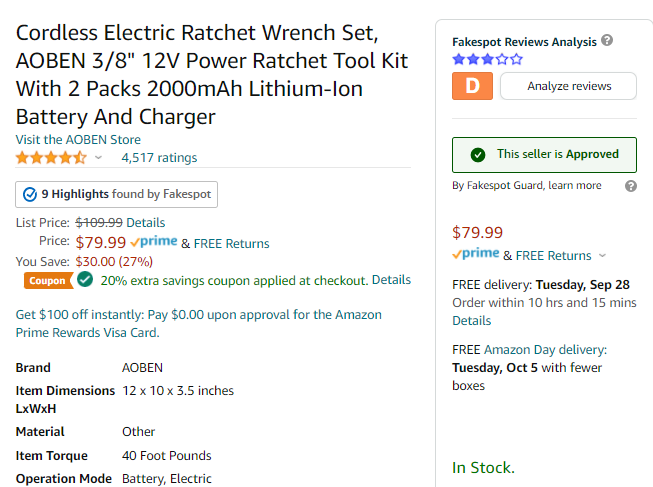Click the orange Coupon badge
This screenshot has height=487, width=653.
[x=48, y=280]
